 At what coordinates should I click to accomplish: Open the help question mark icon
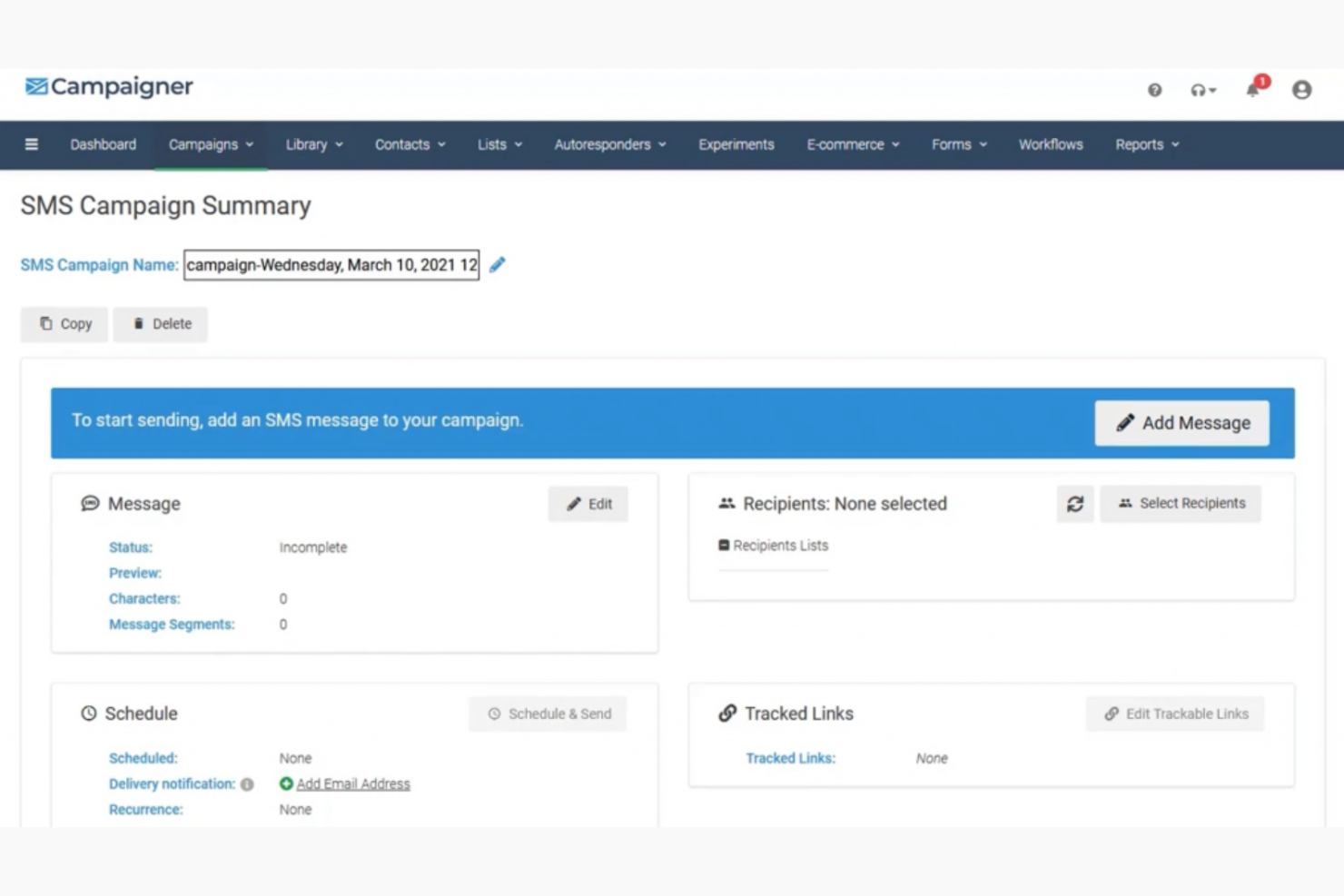pos(1154,91)
